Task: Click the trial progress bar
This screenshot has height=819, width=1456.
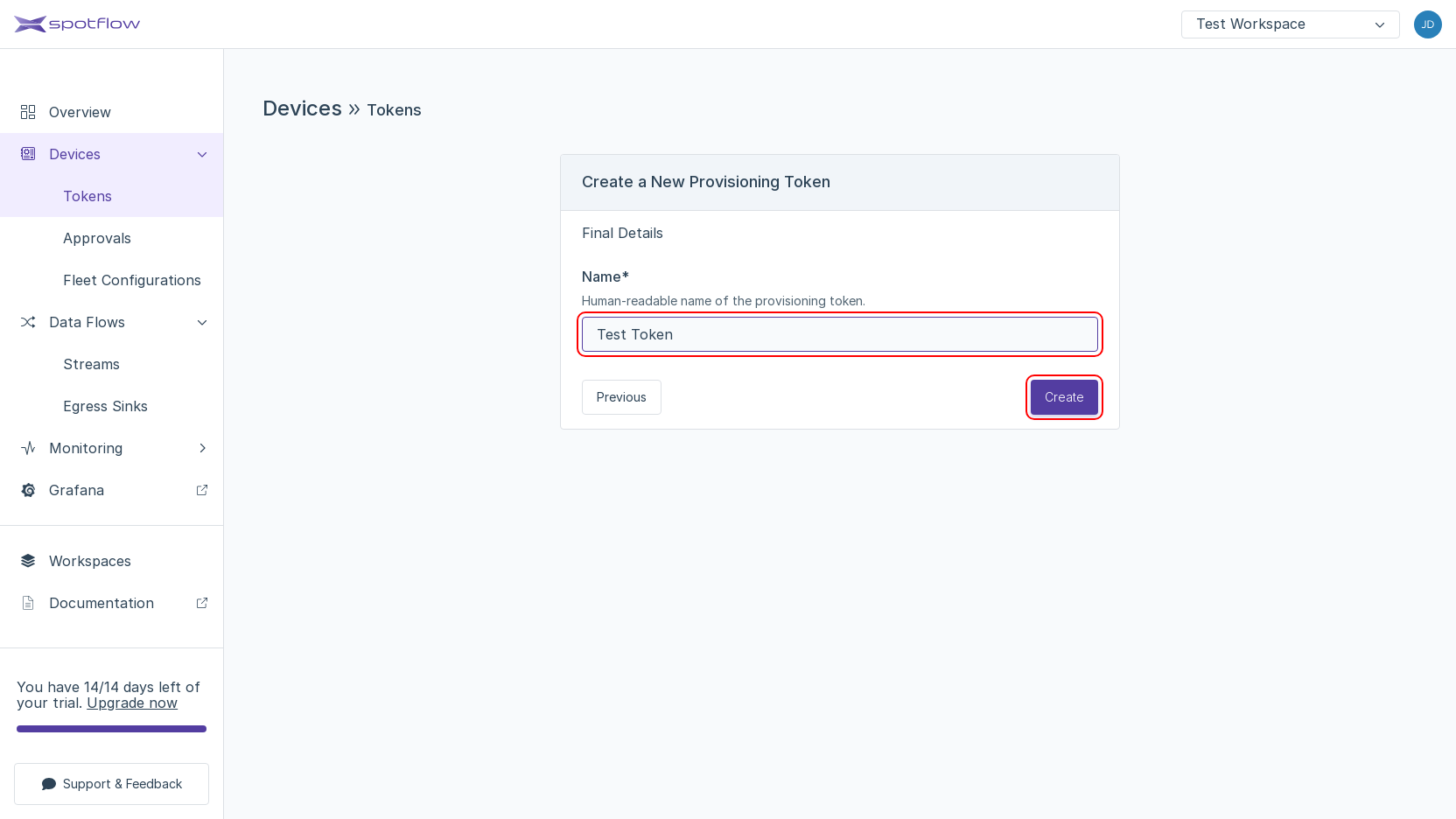Action: pyautogui.click(x=111, y=729)
